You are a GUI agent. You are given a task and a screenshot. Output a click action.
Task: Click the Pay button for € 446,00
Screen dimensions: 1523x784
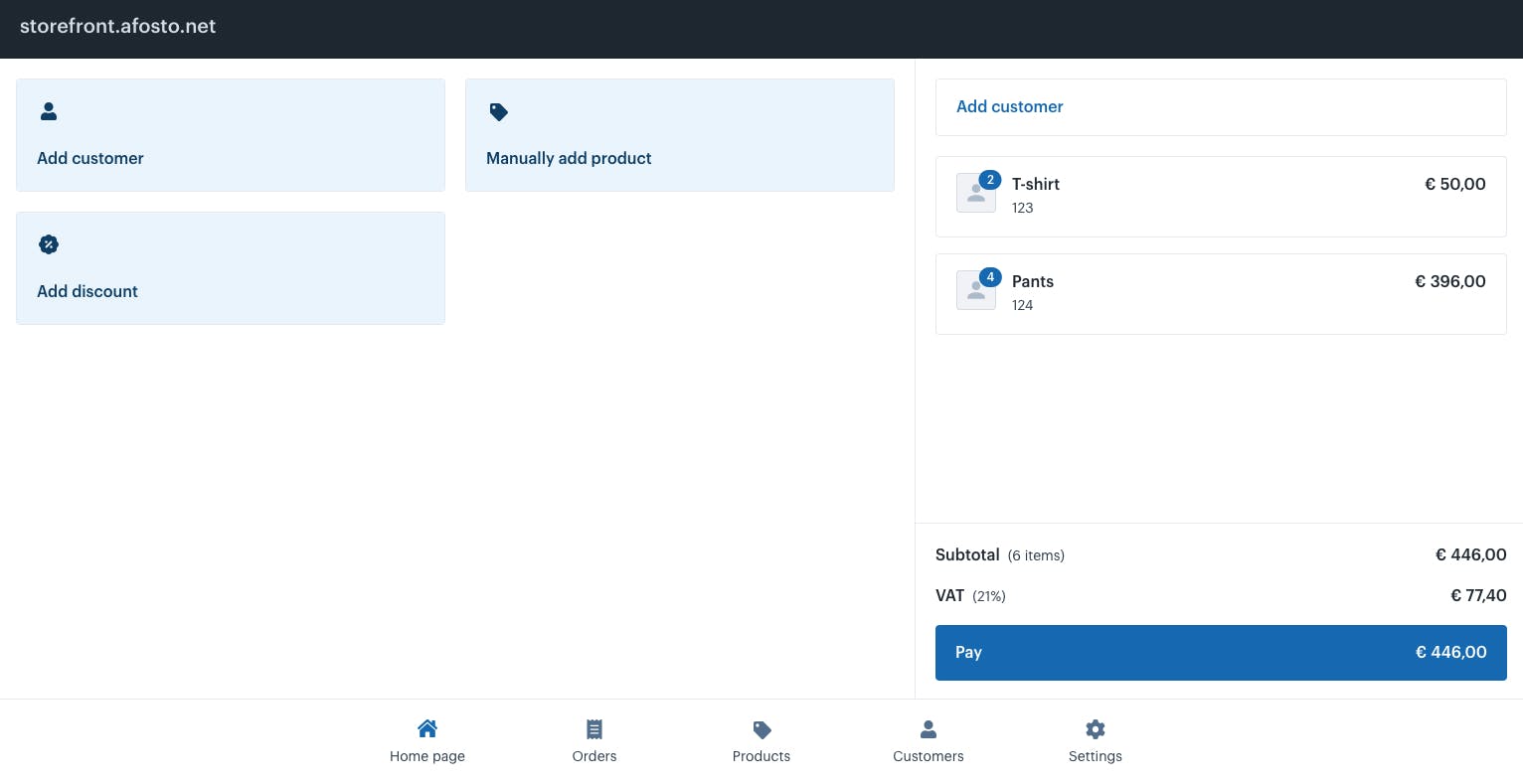click(1221, 653)
